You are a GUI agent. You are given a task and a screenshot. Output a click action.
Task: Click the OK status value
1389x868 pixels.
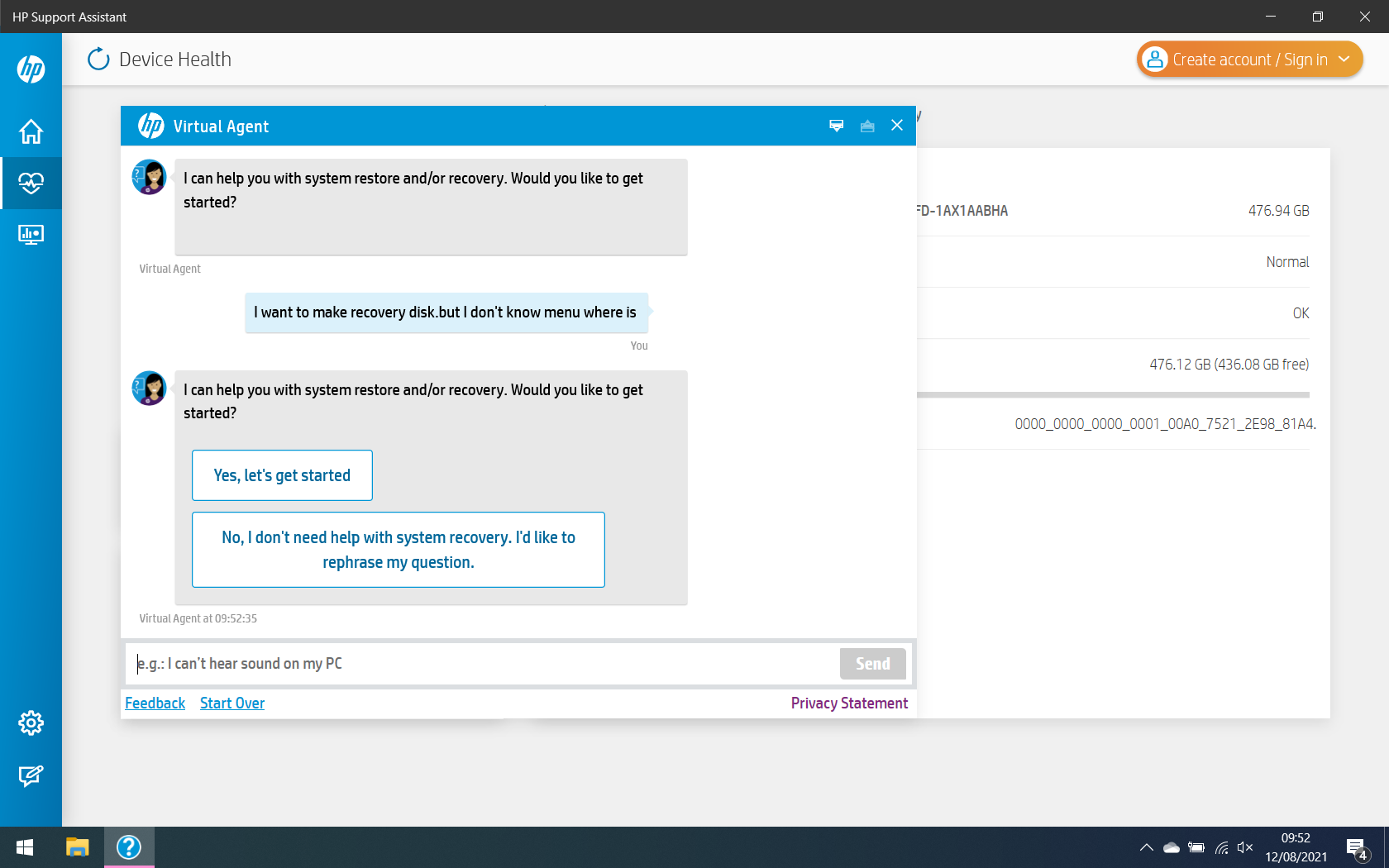point(1301,313)
